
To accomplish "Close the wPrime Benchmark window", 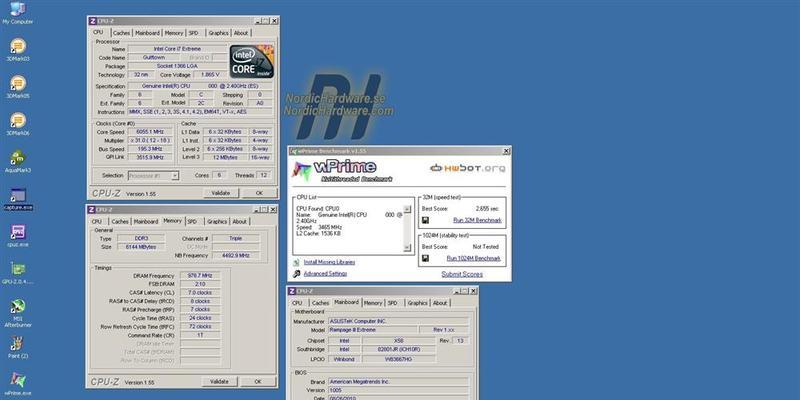I will pos(506,151).
